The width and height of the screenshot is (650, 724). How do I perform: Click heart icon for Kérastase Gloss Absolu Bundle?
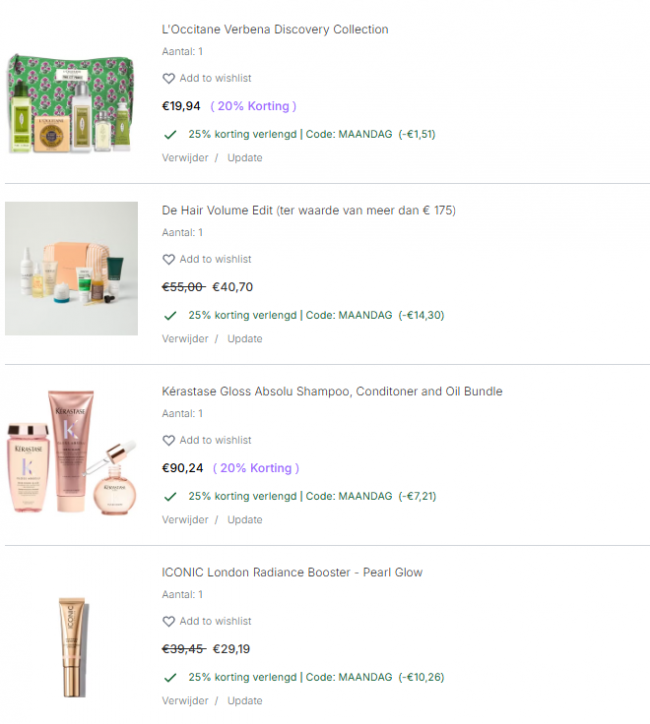[x=169, y=440]
